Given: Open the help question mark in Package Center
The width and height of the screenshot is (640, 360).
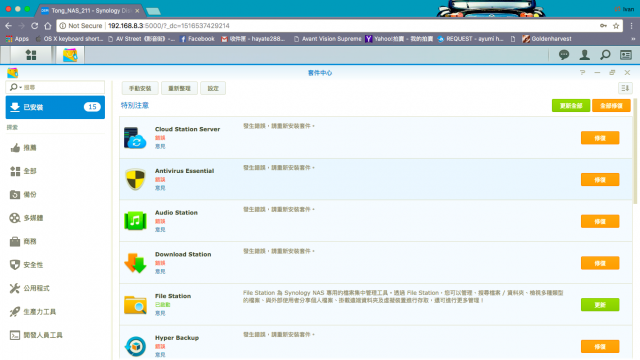Looking at the screenshot, I should (x=582, y=73).
